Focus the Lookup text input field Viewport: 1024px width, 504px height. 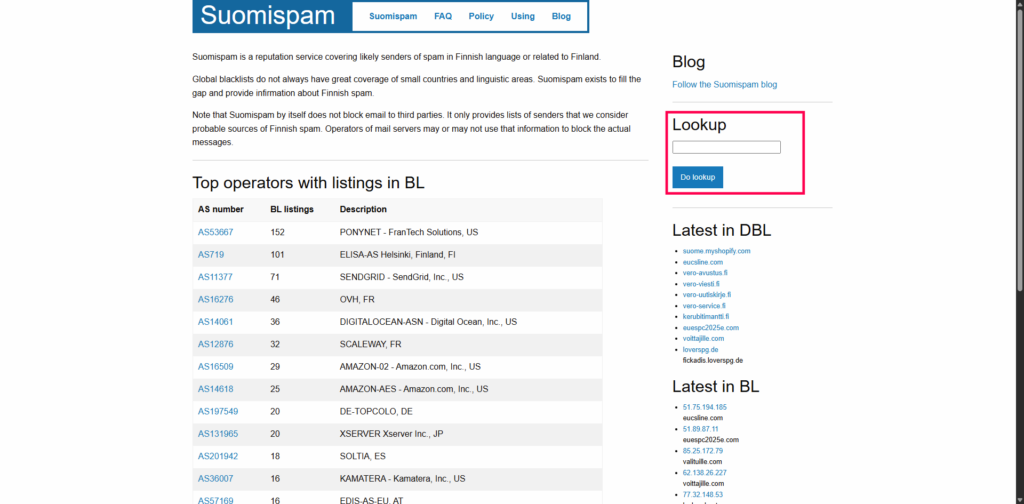726,147
